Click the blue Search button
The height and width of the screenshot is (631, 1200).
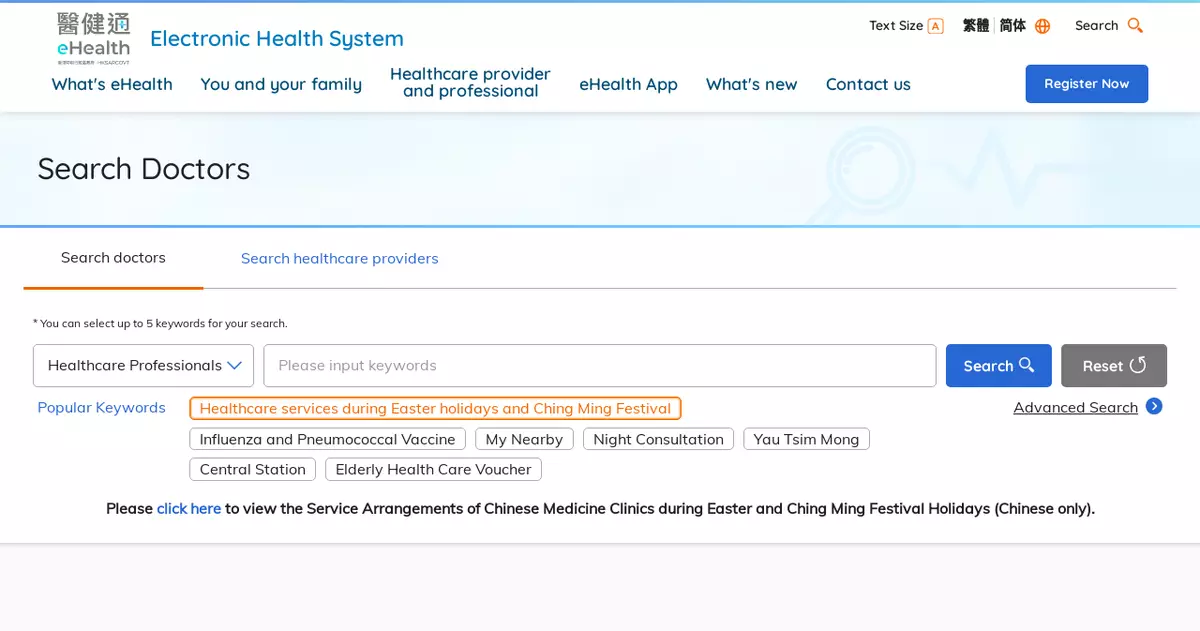[998, 366]
